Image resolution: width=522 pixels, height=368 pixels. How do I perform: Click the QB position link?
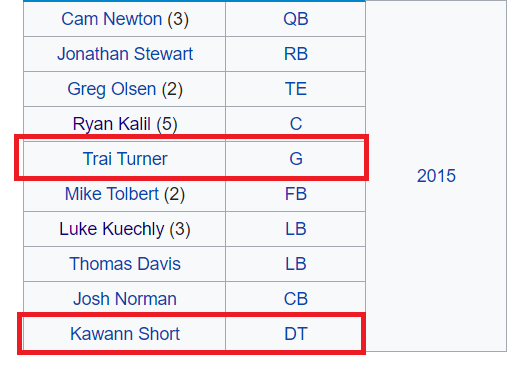[x=296, y=19]
